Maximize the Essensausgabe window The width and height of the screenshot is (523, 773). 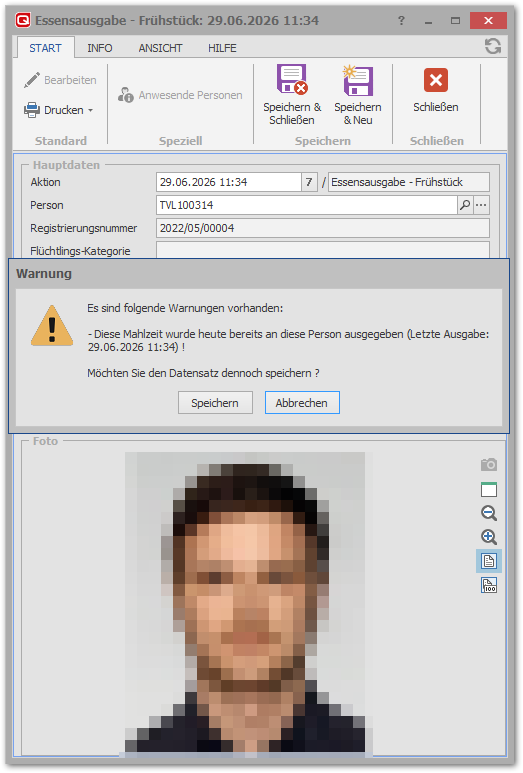pos(455,21)
